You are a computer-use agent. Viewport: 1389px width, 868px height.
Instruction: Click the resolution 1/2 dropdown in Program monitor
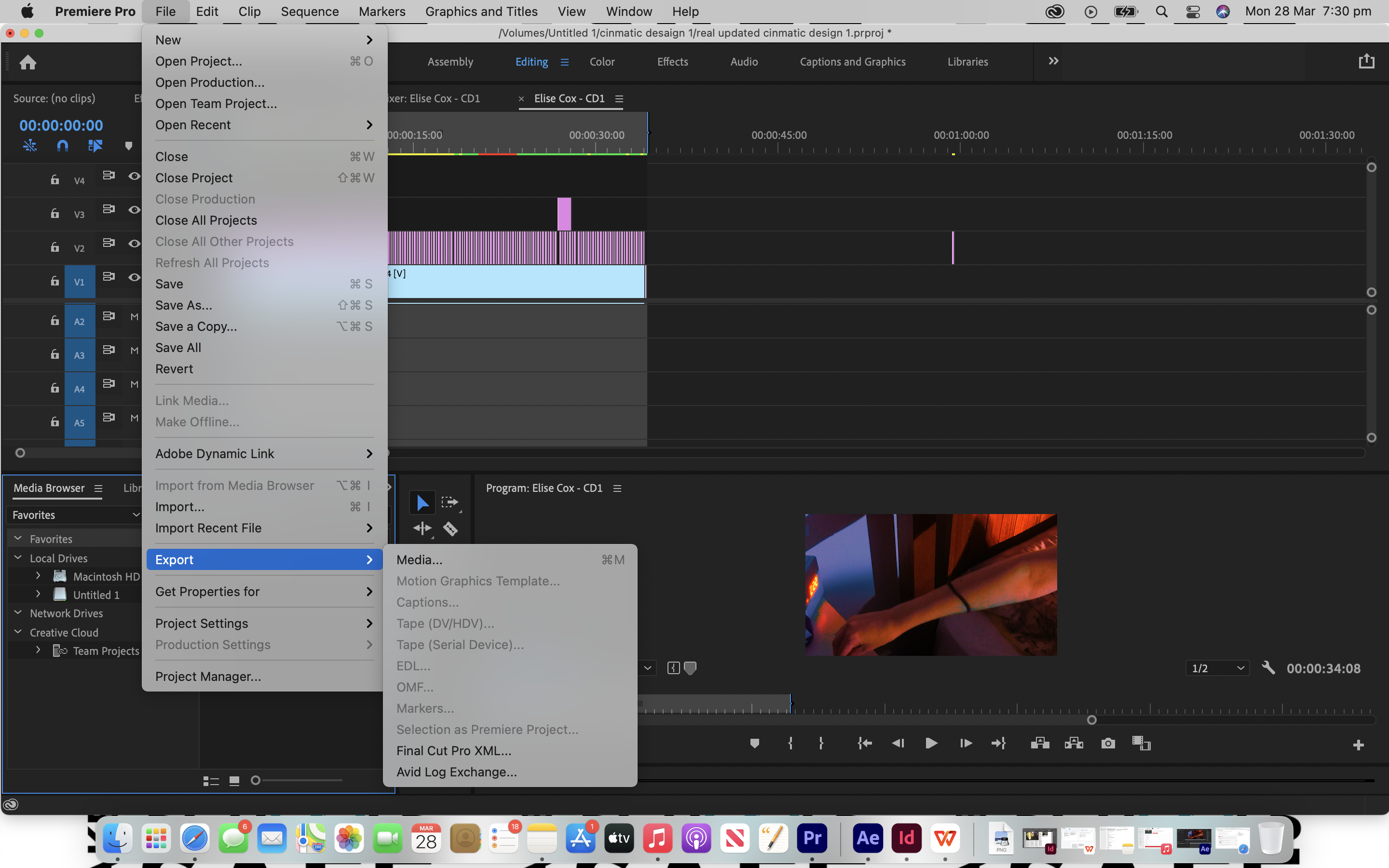pos(1217,667)
